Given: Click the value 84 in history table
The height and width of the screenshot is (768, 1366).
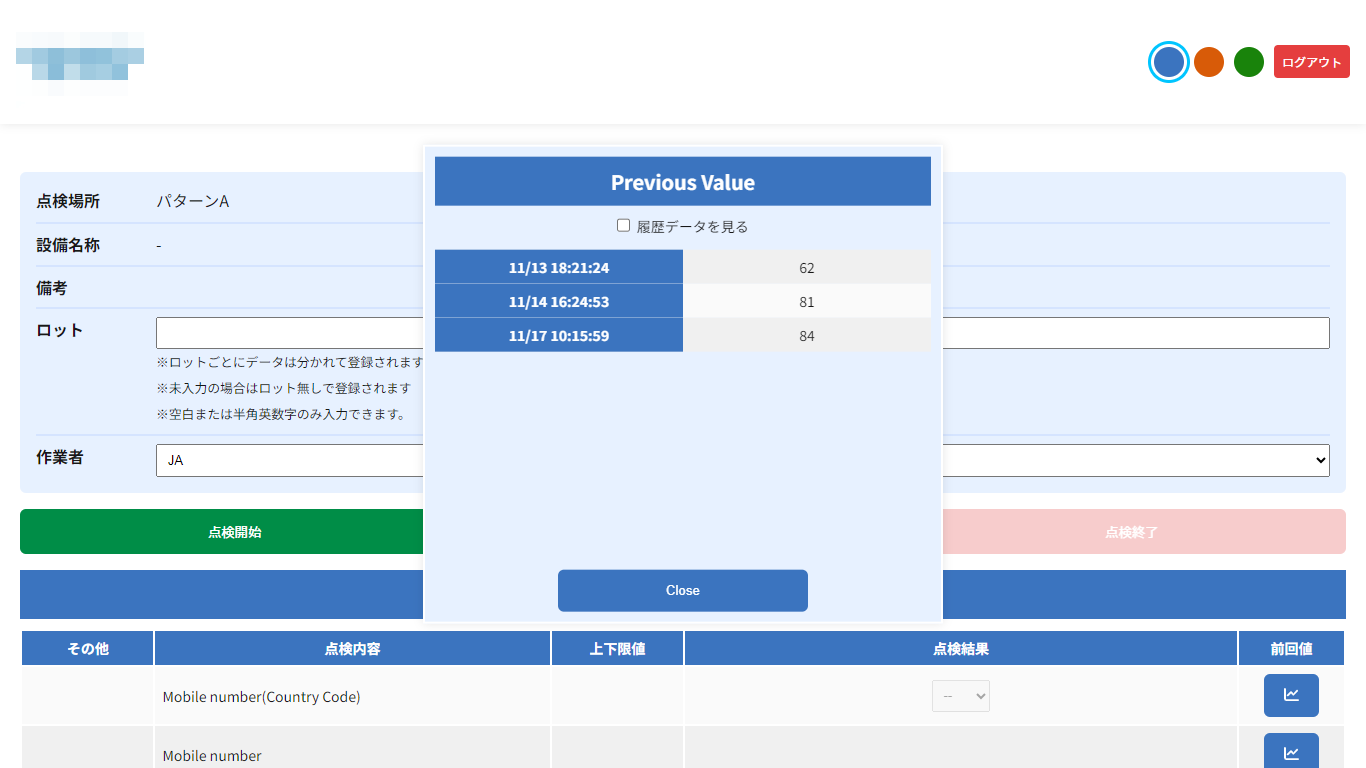Looking at the screenshot, I should (806, 336).
